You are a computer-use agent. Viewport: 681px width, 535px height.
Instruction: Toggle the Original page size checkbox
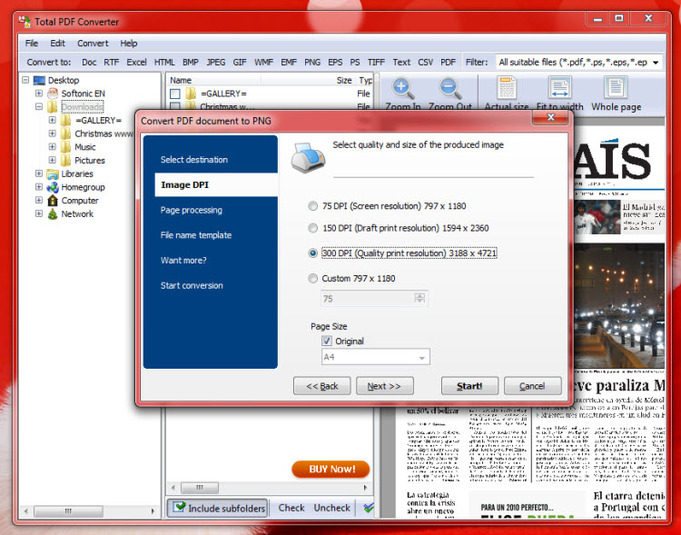pos(327,341)
